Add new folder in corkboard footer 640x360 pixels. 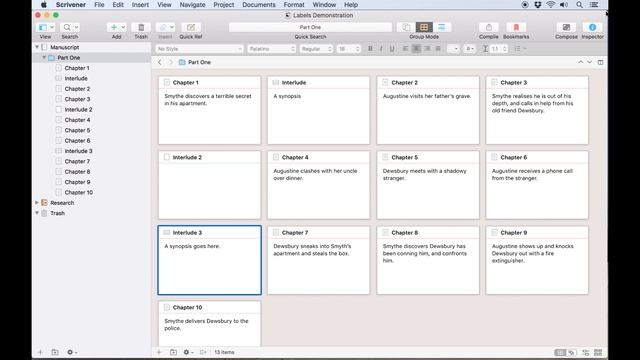click(173, 352)
